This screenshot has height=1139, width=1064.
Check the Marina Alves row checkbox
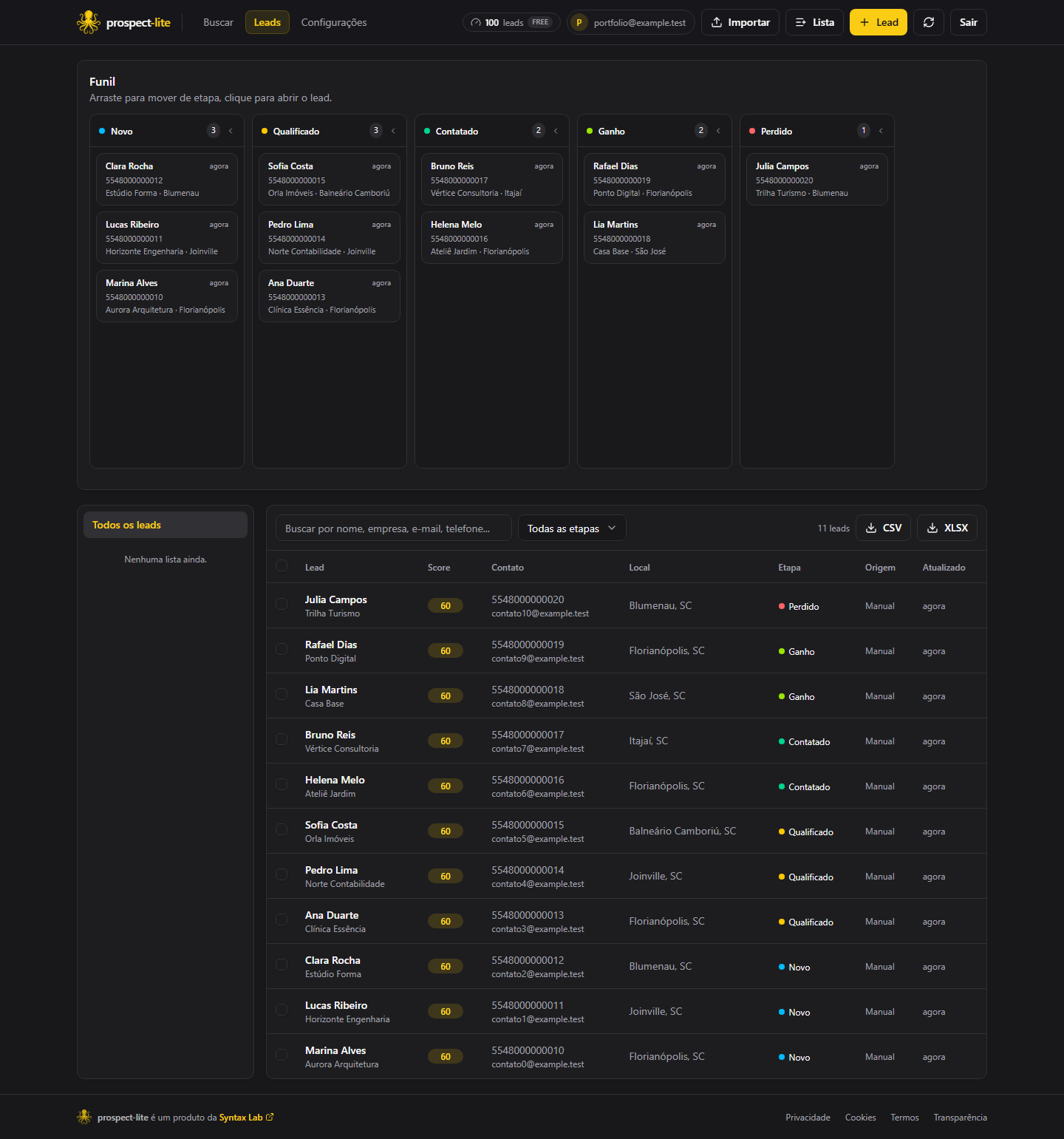(282, 1055)
